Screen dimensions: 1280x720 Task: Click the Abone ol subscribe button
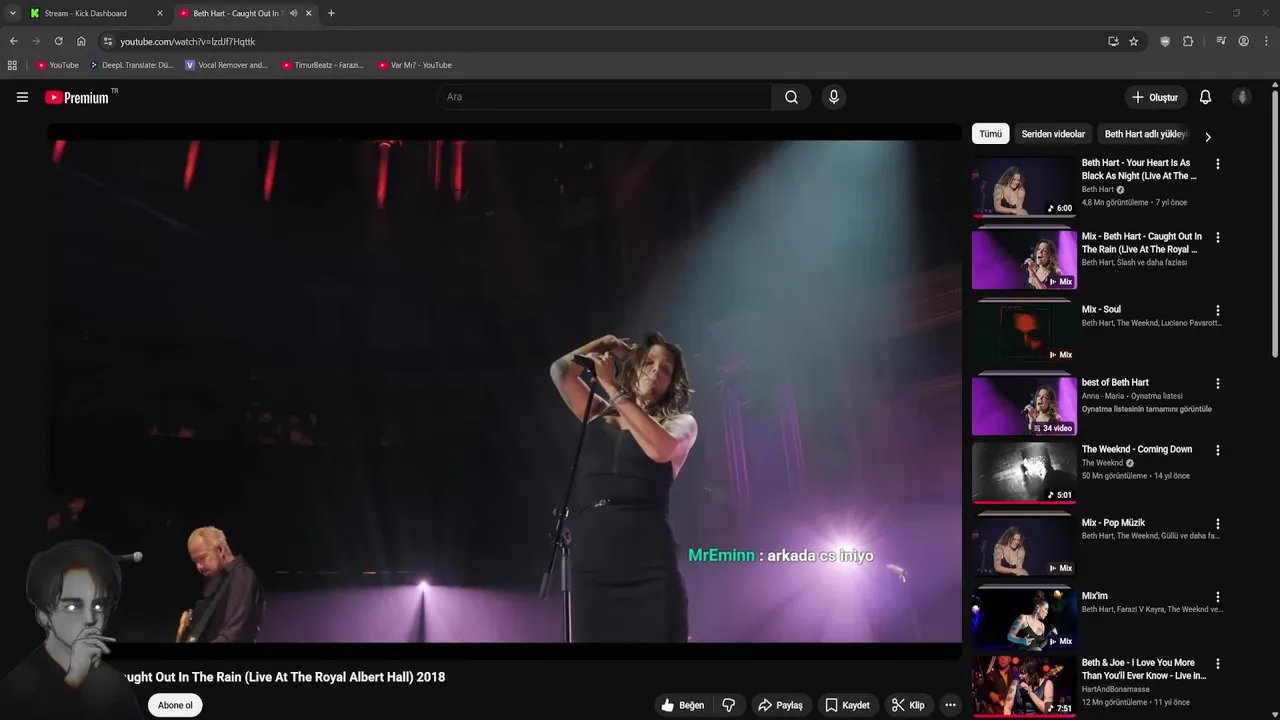(x=175, y=705)
